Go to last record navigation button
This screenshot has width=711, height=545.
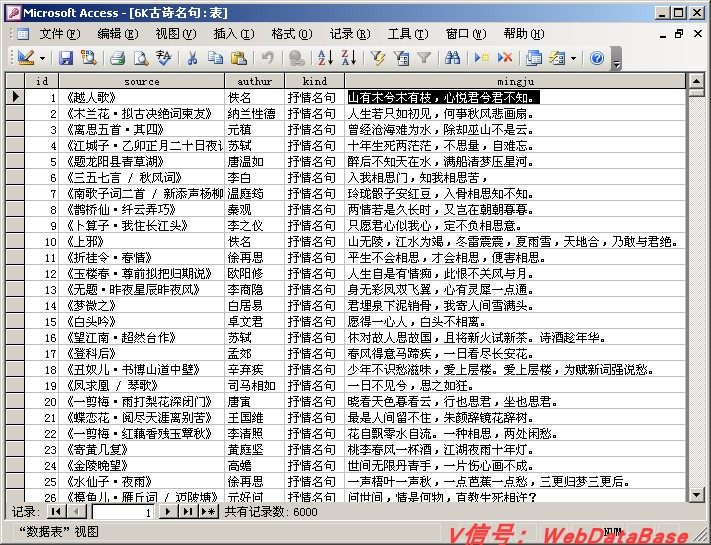(x=187, y=512)
